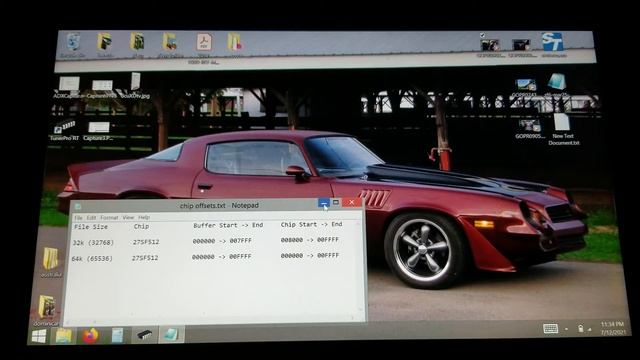Click '27SF512' in the 64k row
This screenshot has height=360, width=640.
click(145, 258)
